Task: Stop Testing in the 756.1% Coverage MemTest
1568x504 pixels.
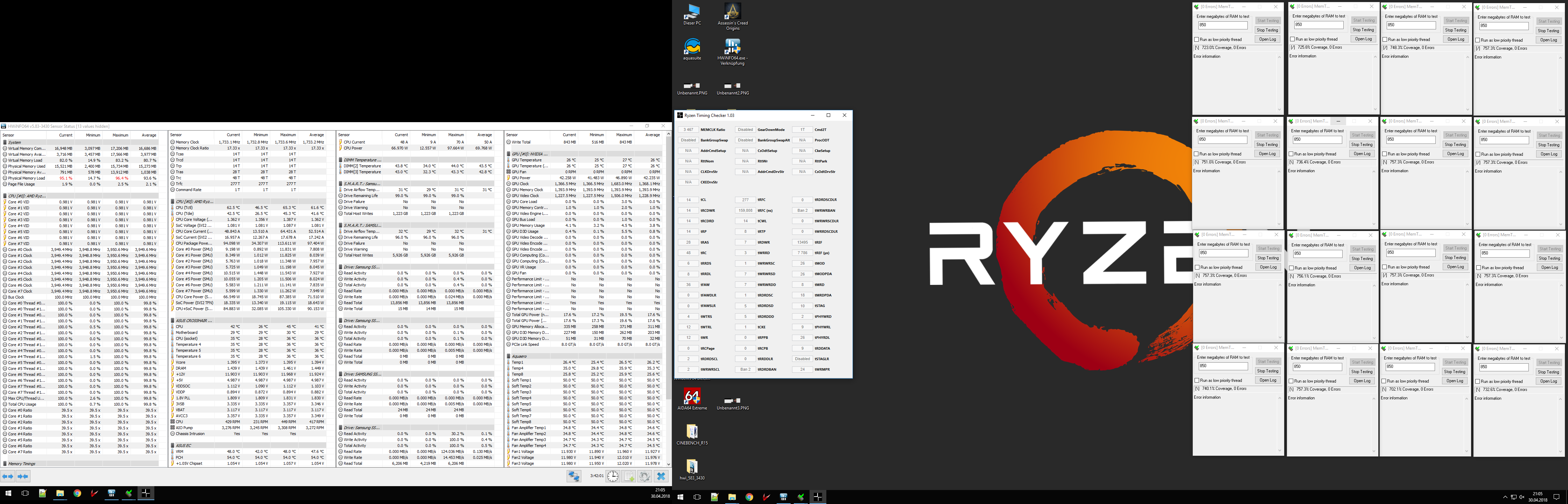Action: (1362, 258)
